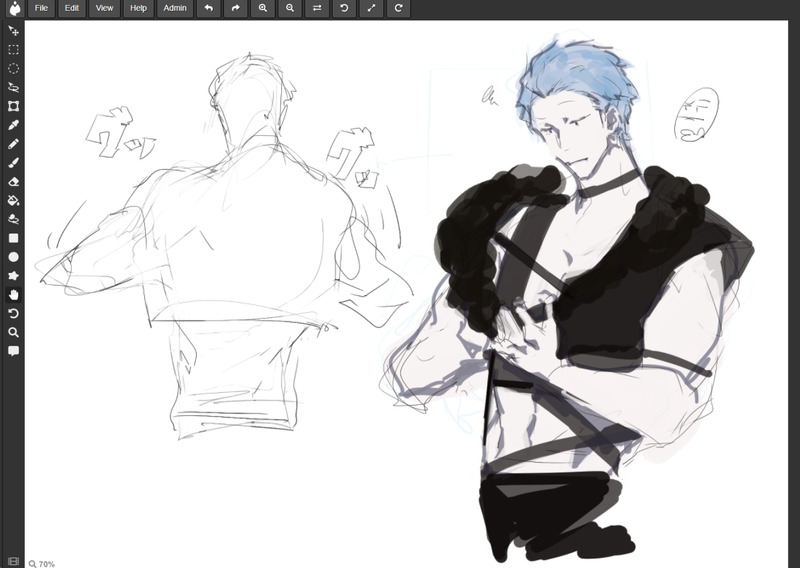Select the Elliptical selection tool

pos(14,68)
